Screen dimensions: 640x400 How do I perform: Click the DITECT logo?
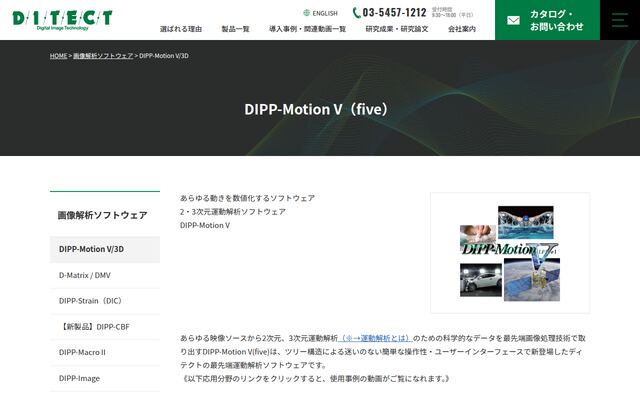[62, 20]
